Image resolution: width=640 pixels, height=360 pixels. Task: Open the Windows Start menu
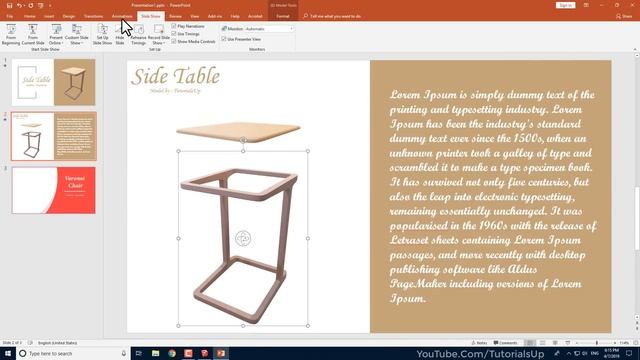click(x=8, y=353)
